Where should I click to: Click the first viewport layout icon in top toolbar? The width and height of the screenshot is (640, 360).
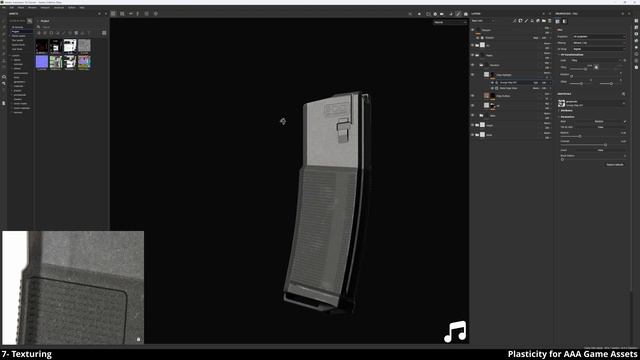pyautogui.click(x=113, y=14)
